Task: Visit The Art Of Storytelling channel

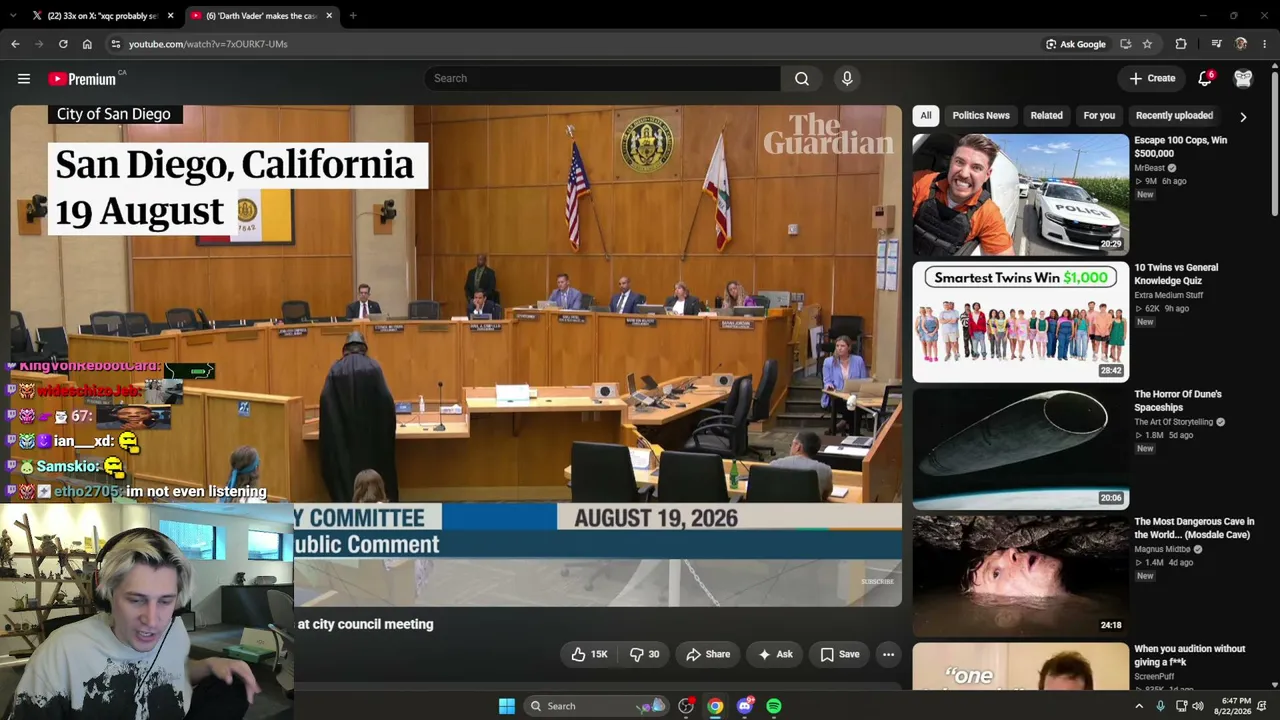Action: (1173, 422)
